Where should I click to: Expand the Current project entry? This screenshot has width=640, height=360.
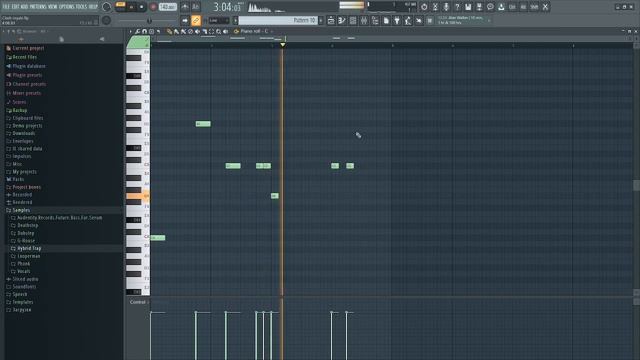tap(28, 48)
